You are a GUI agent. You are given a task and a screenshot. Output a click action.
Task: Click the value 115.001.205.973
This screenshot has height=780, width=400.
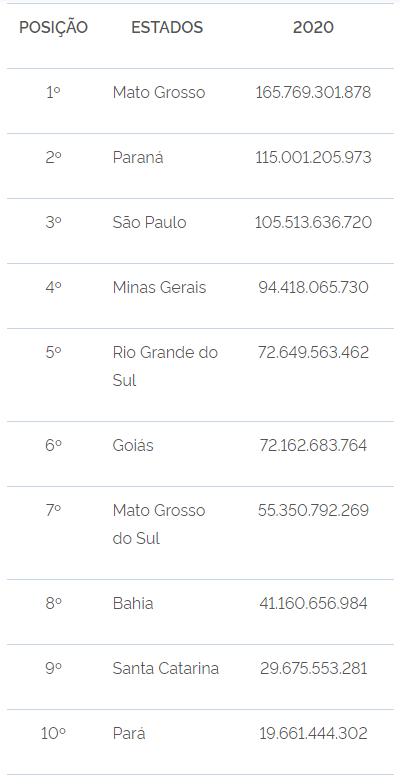(313, 157)
